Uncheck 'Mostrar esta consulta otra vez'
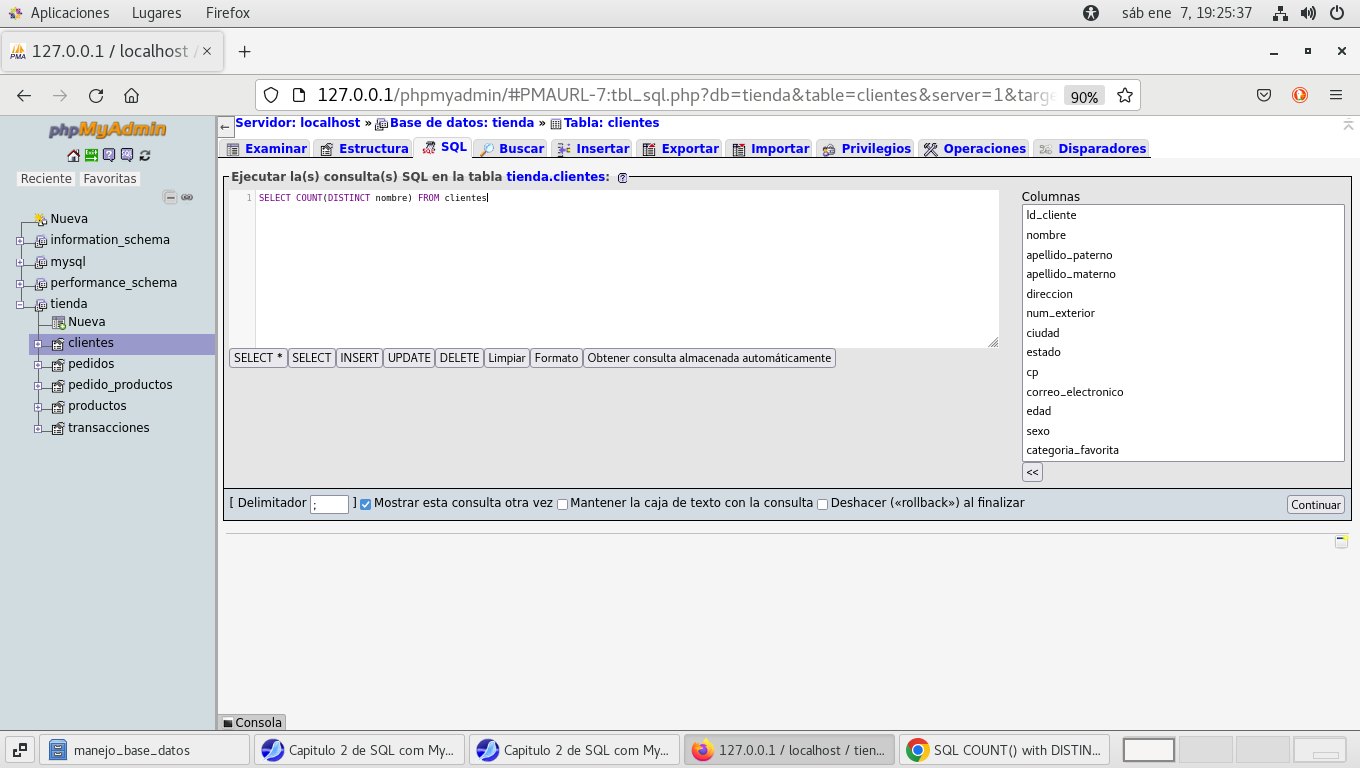This screenshot has height=768, width=1360. tap(365, 504)
